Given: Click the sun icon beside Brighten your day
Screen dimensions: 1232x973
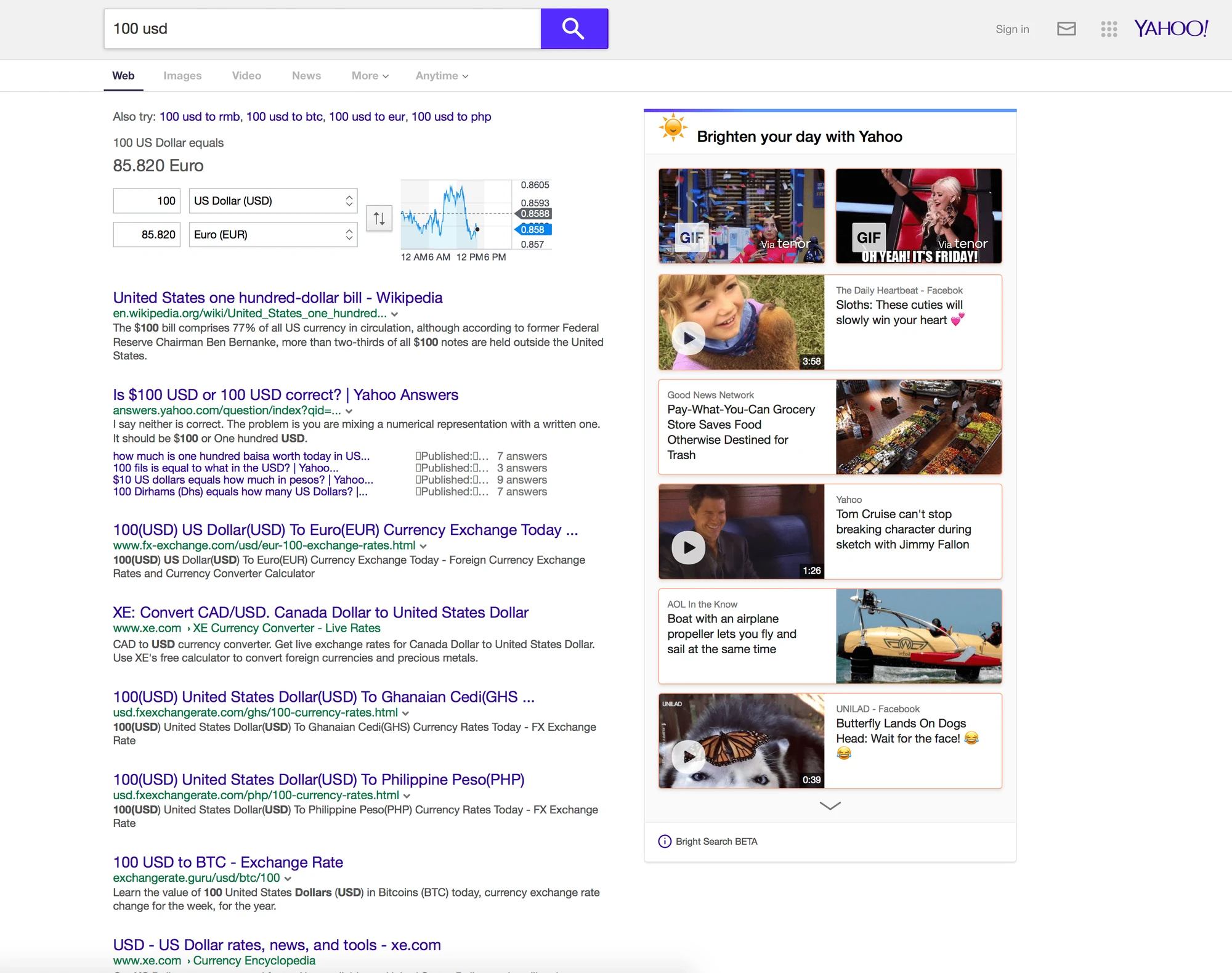Looking at the screenshot, I should tap(673, 128).
